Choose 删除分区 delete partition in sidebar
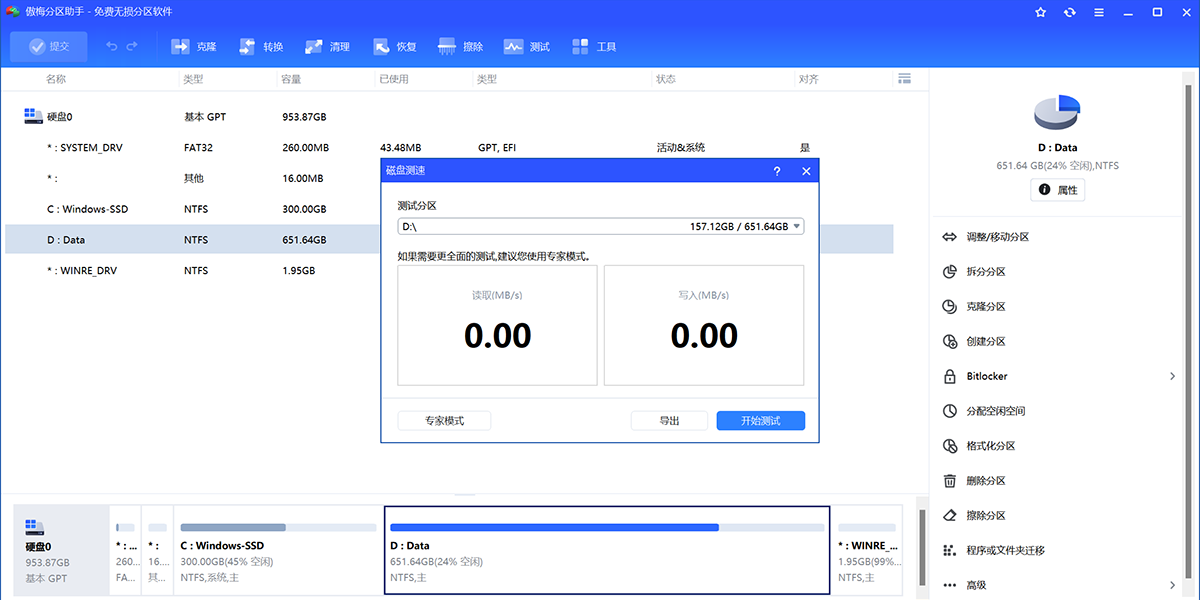Screen dimensions: 1200x600 pyautogui.click(x=985, y=481)
